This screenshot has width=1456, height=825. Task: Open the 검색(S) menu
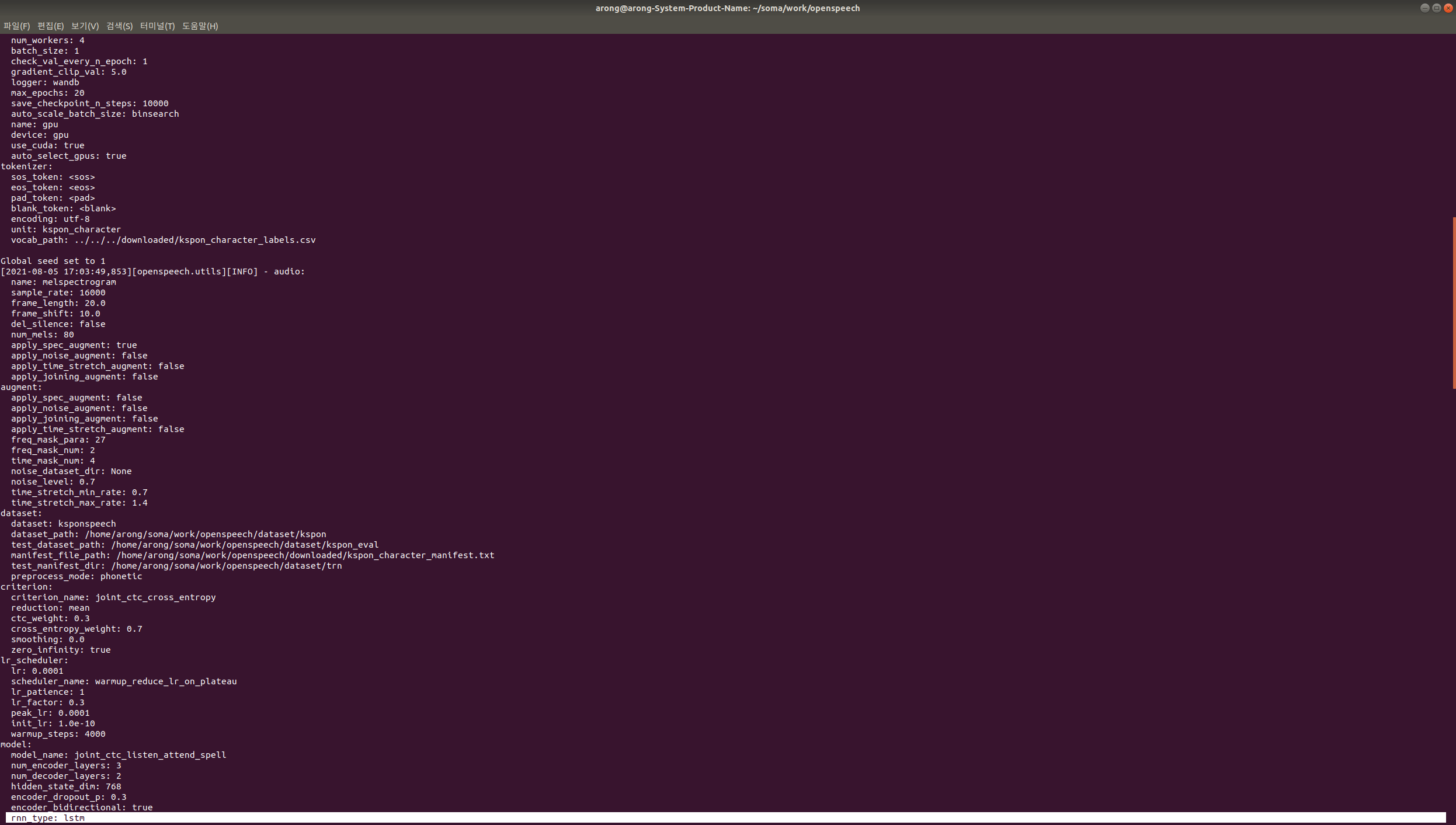119,26
